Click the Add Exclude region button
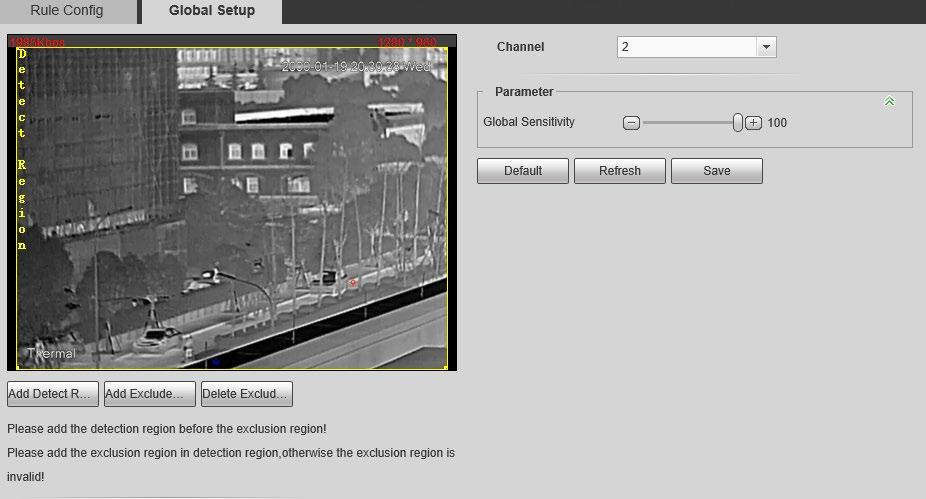Image resolution: width=926 pixels, height=499 pixels. [149, 394]
